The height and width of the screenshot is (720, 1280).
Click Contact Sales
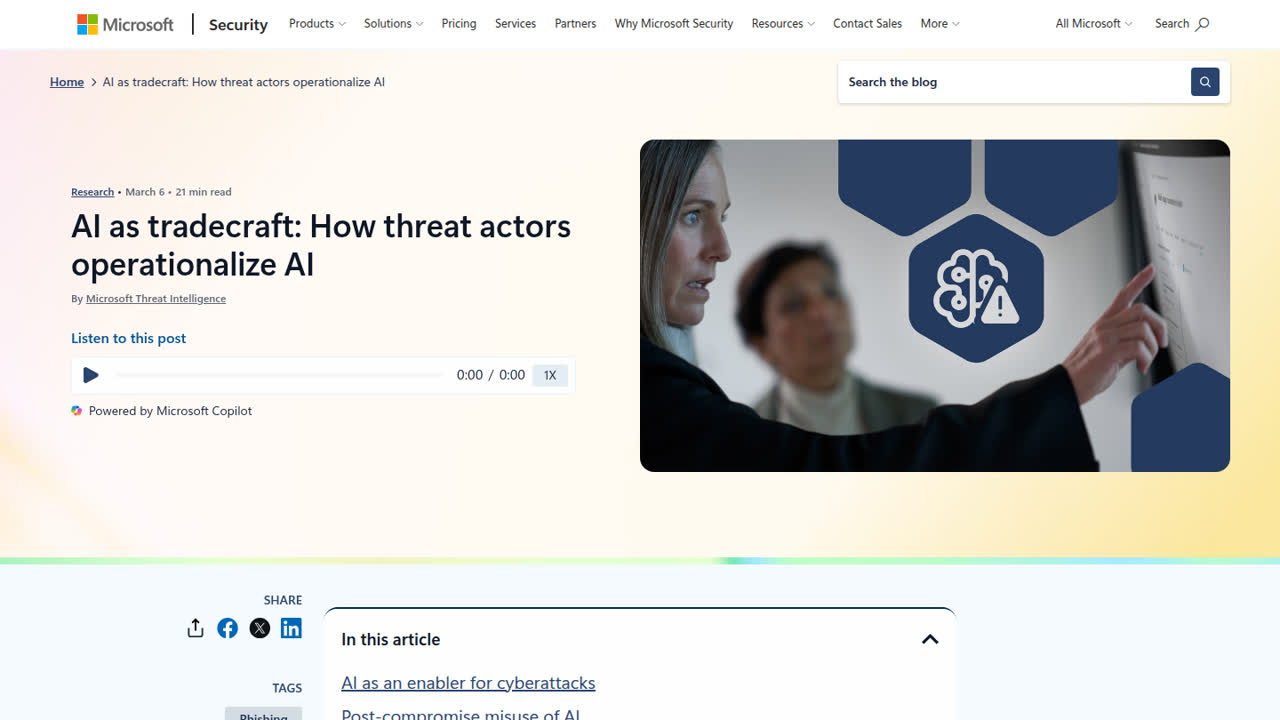pyautogui.click(x=867, y=23)
